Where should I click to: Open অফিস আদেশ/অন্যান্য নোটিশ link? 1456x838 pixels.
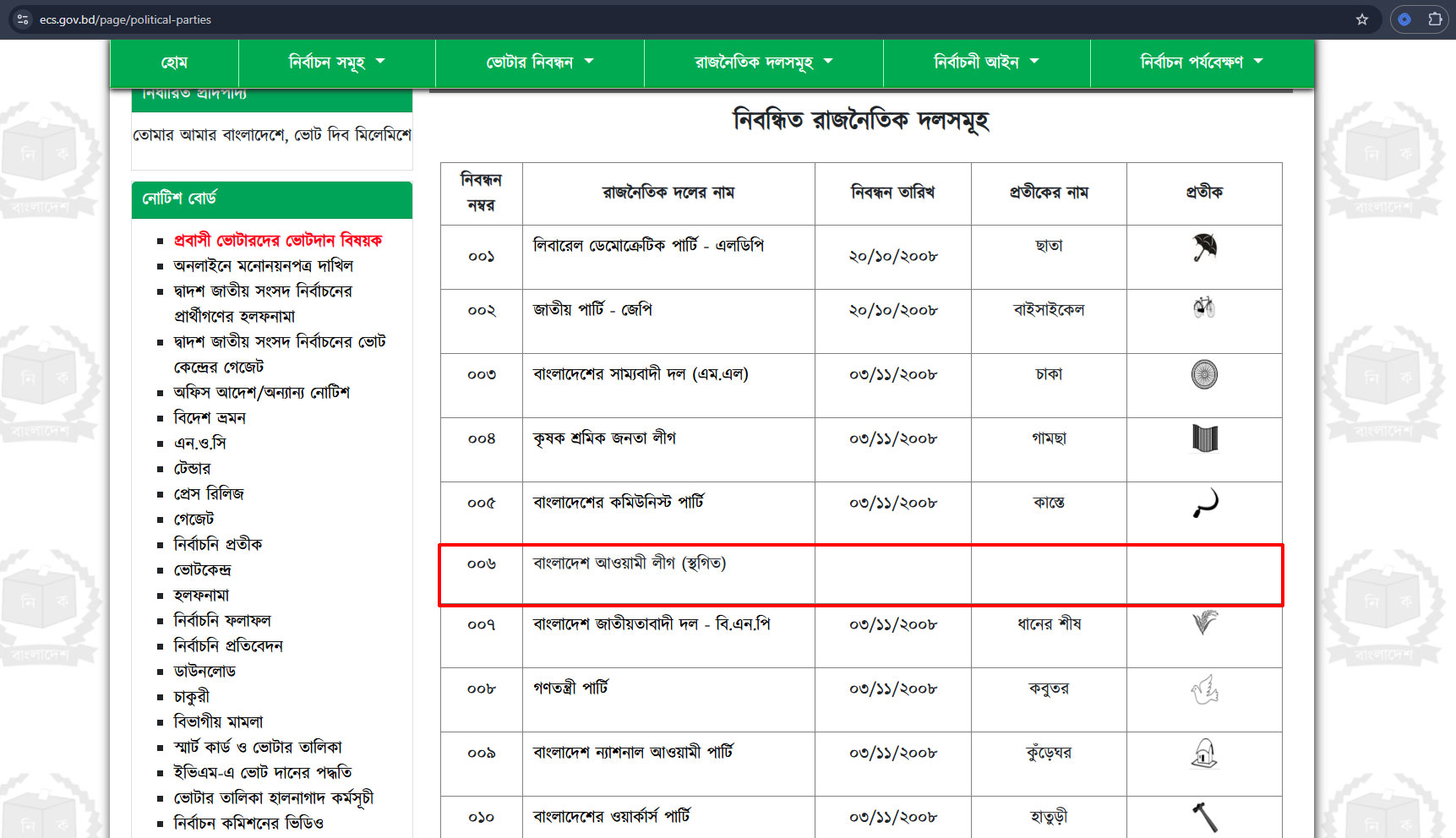pyautogui.click(x=262, y=393)
